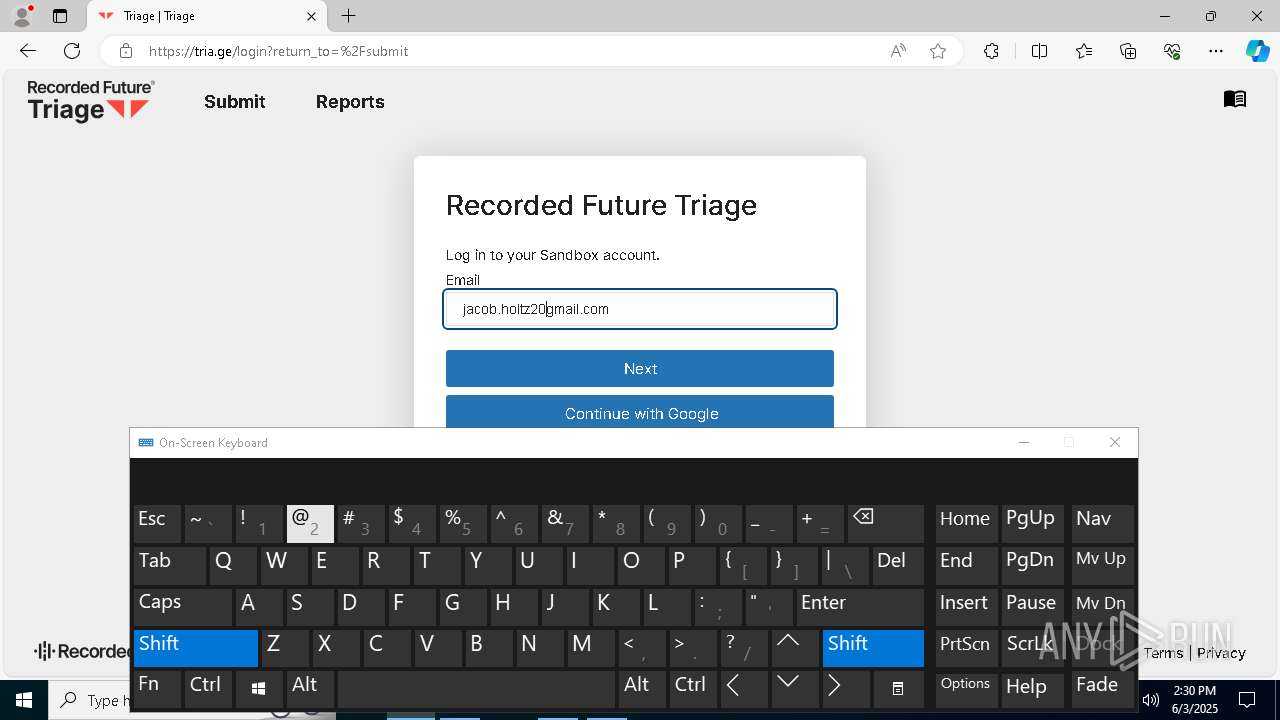Refresh the Triage page
This screenshot has height=720, width=1280.
pyautogui.click(x=72, y=51)
